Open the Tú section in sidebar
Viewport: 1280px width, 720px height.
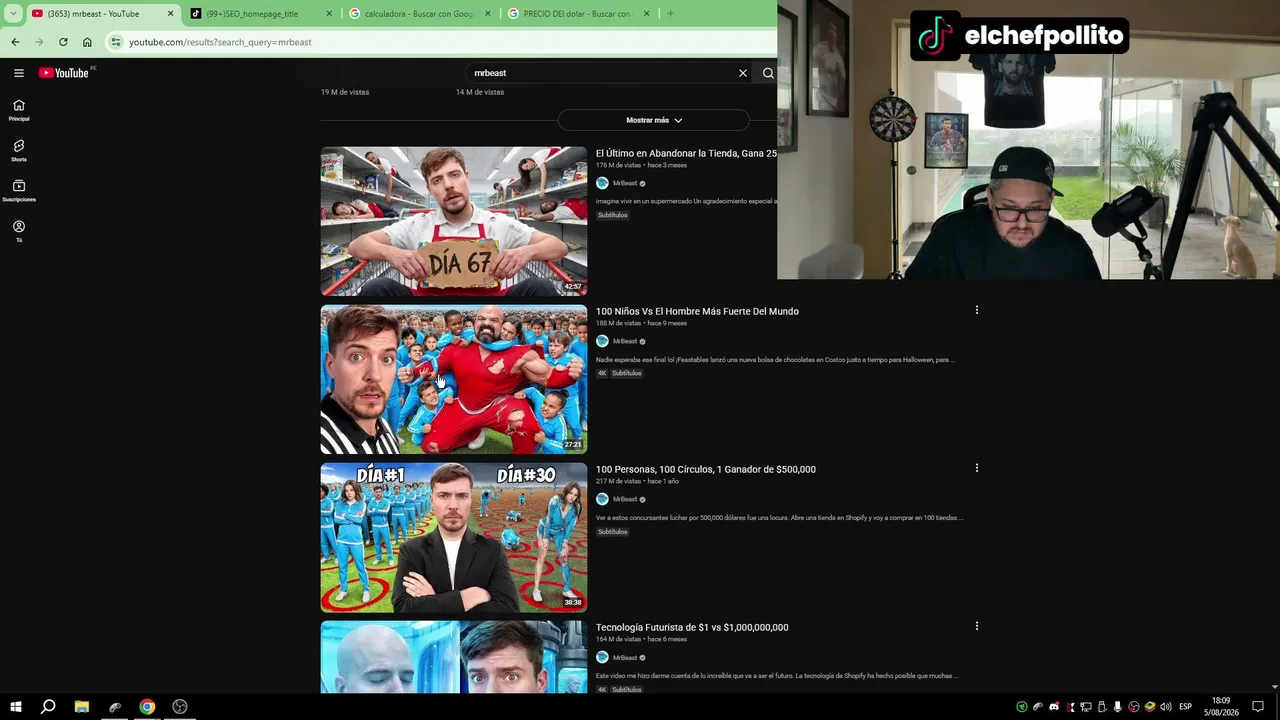(19, 231)
